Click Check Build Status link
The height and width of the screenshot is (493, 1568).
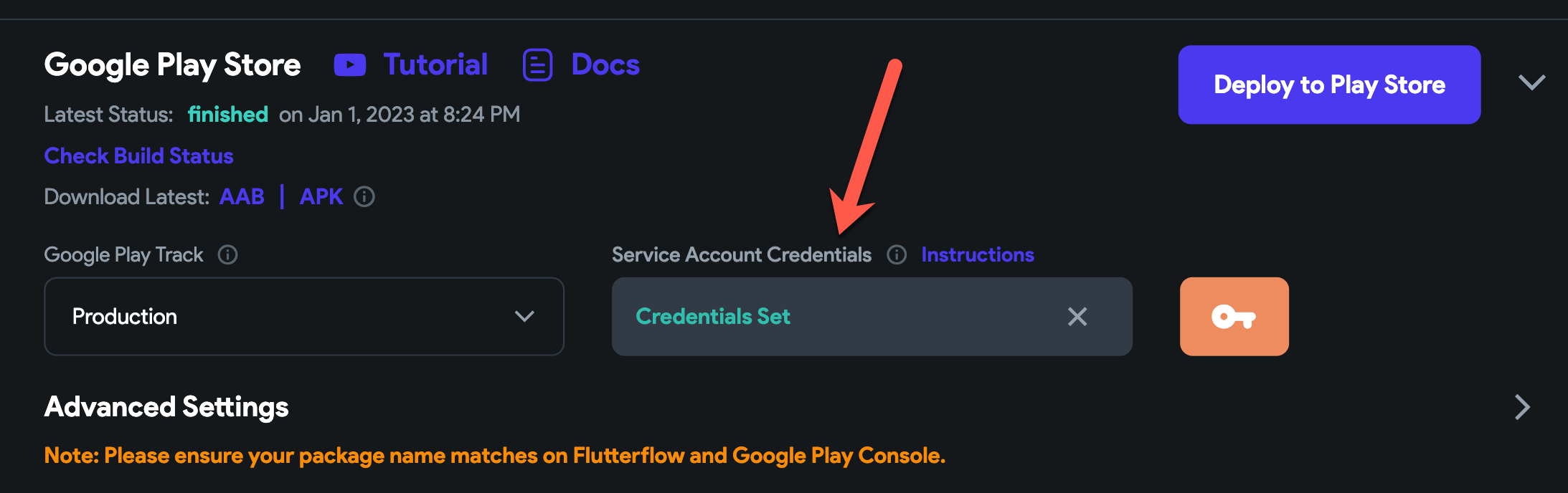click(x=138, y=155)
